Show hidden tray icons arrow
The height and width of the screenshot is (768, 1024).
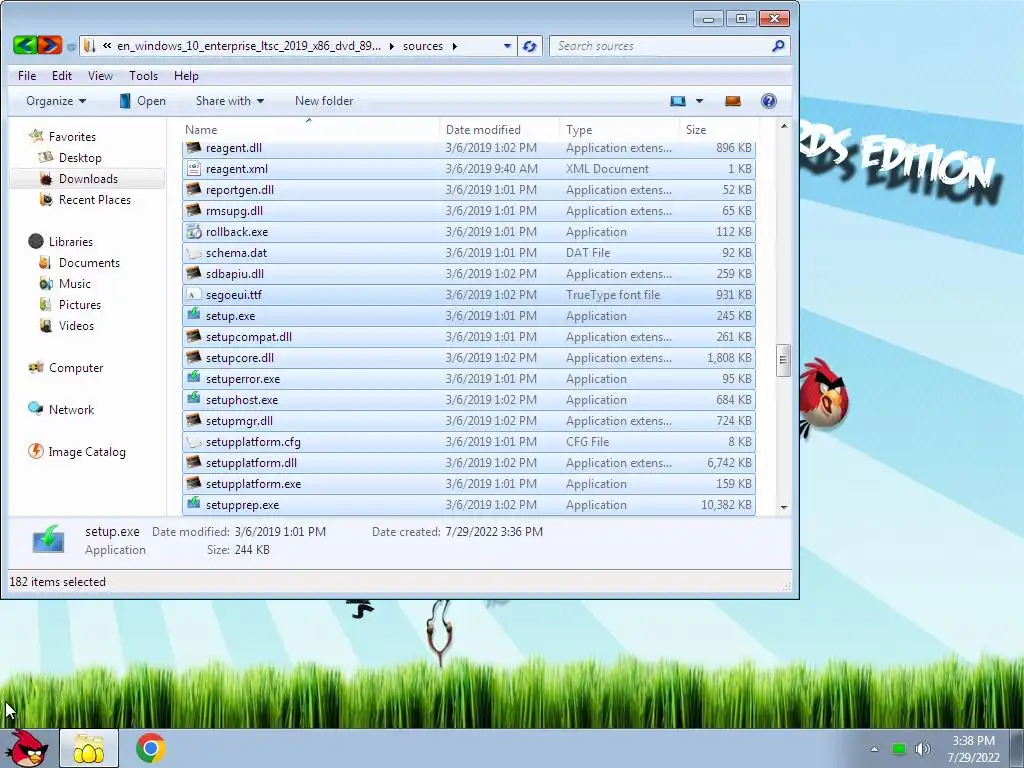point(874,749)
